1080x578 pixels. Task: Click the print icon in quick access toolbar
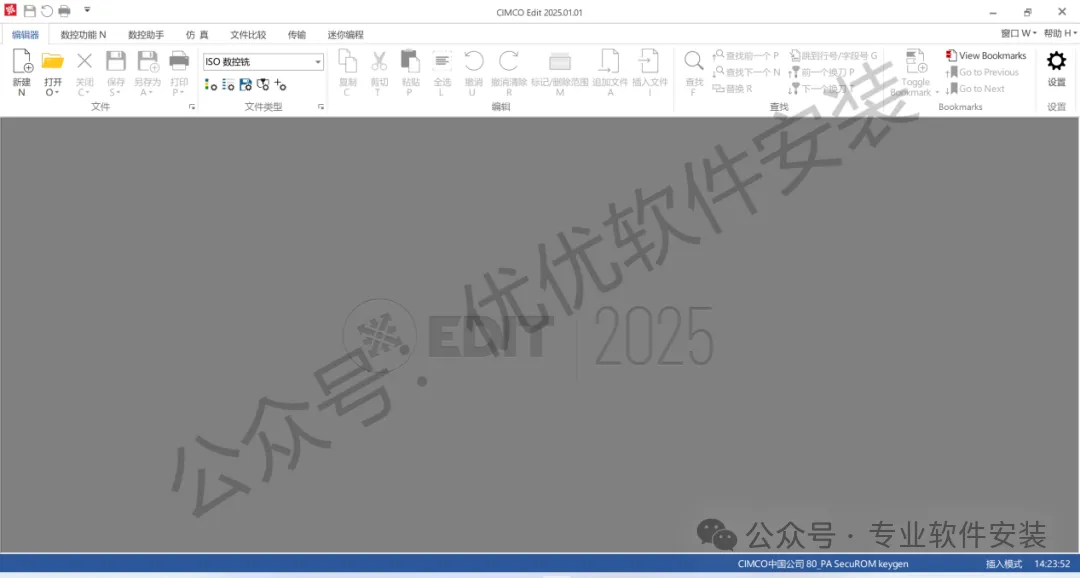point(64,11)
